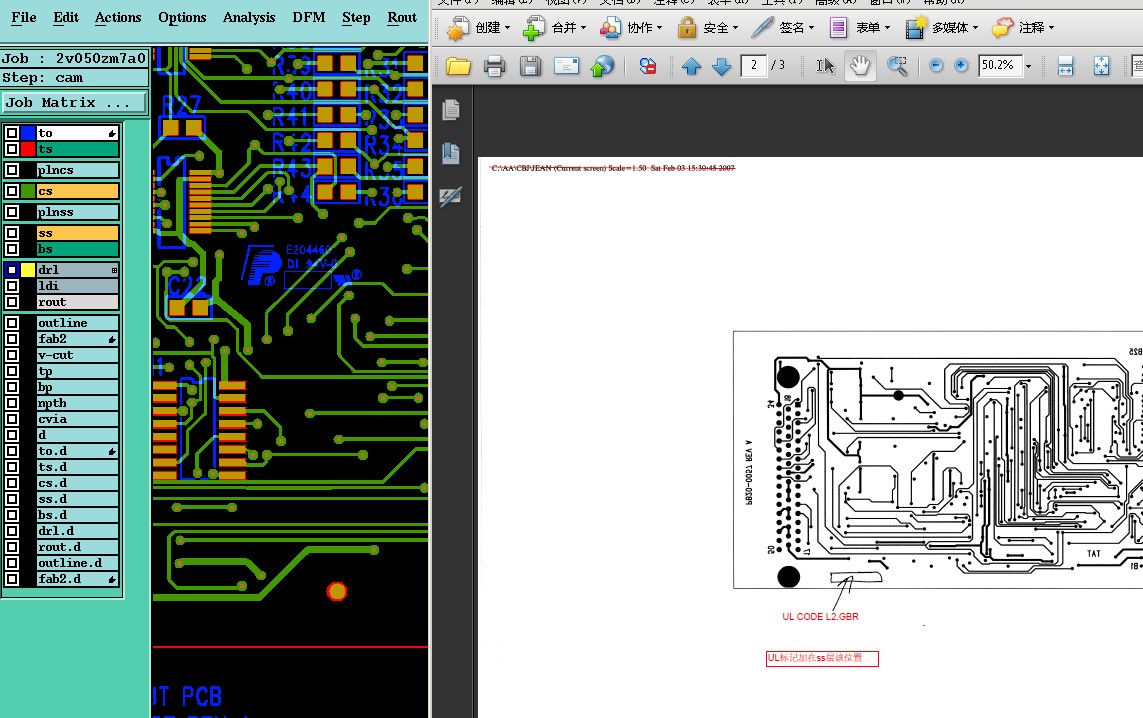This screenshot has height=718, width=1143.
Task: Open the DFM menu
Action: point(308,17)
